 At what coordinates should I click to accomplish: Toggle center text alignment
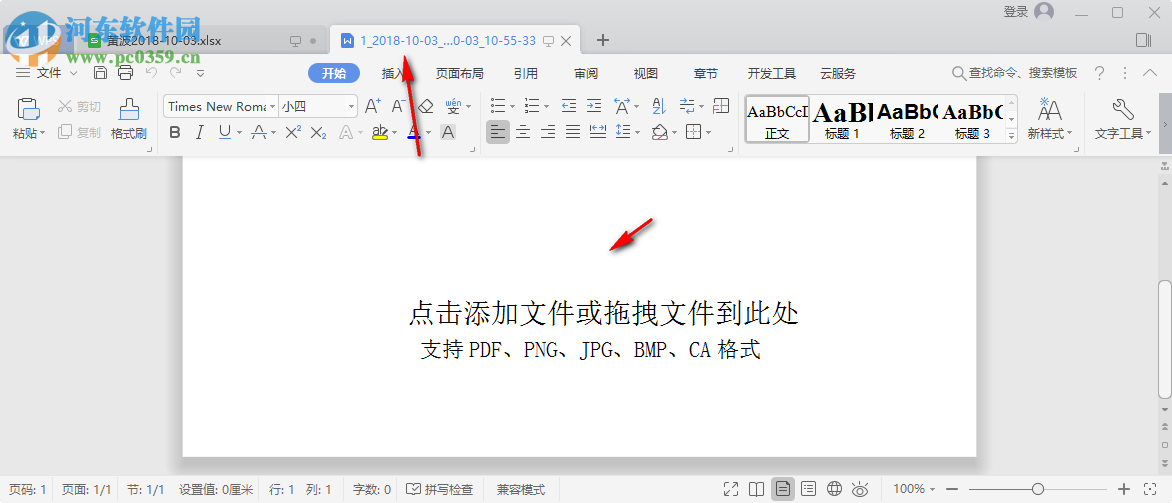(x=523, y=132)
